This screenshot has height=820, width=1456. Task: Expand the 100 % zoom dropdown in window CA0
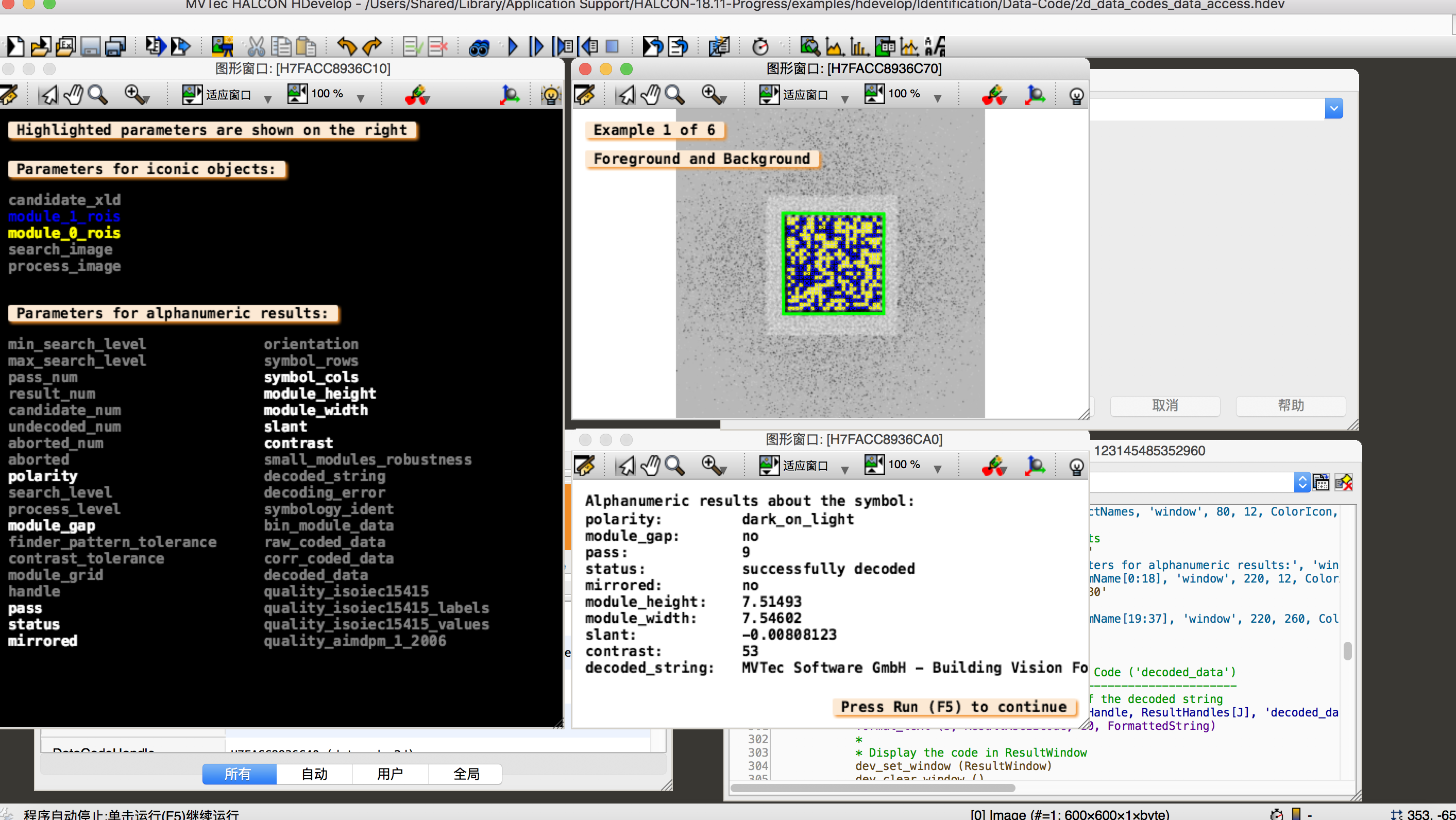tap(937, 469)
